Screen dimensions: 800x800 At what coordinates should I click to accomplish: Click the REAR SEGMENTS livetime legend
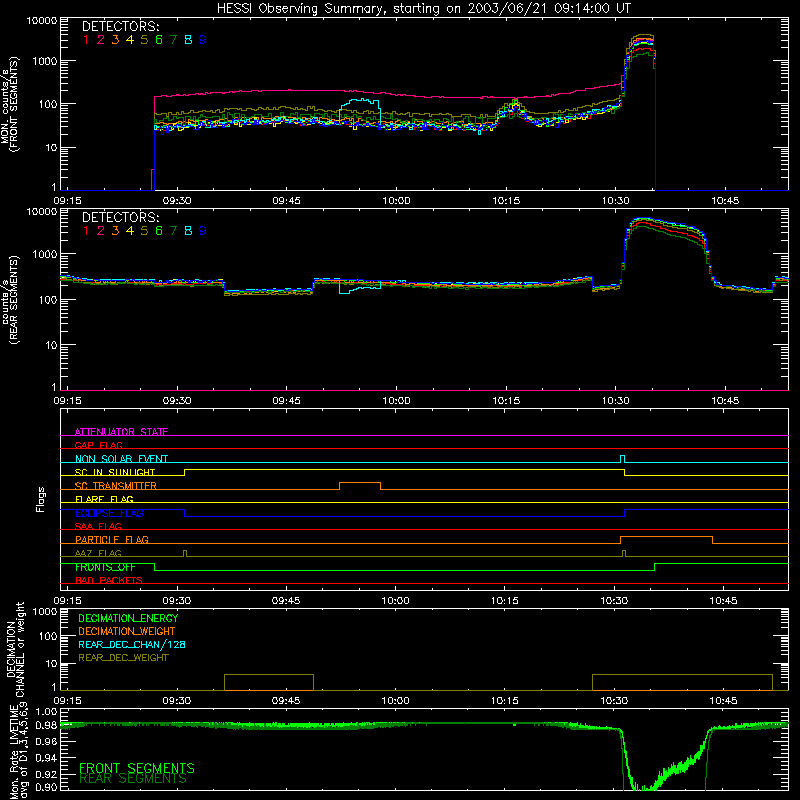[x=133, y=779]
